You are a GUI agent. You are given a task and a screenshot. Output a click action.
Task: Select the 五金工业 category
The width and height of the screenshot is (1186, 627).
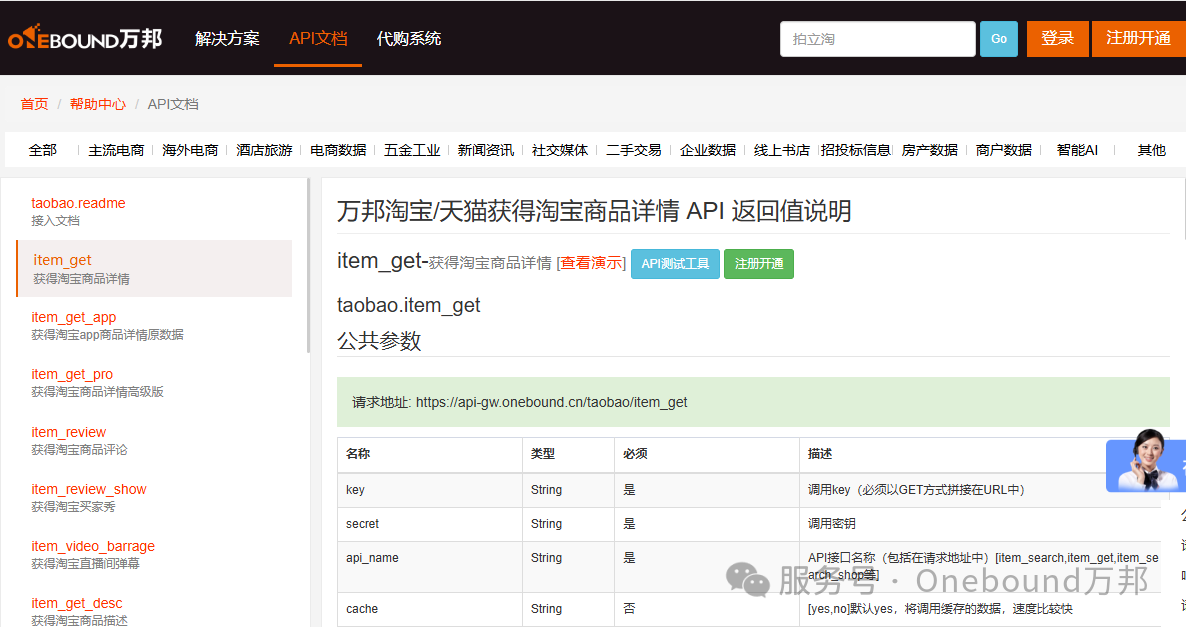point(411,151)
